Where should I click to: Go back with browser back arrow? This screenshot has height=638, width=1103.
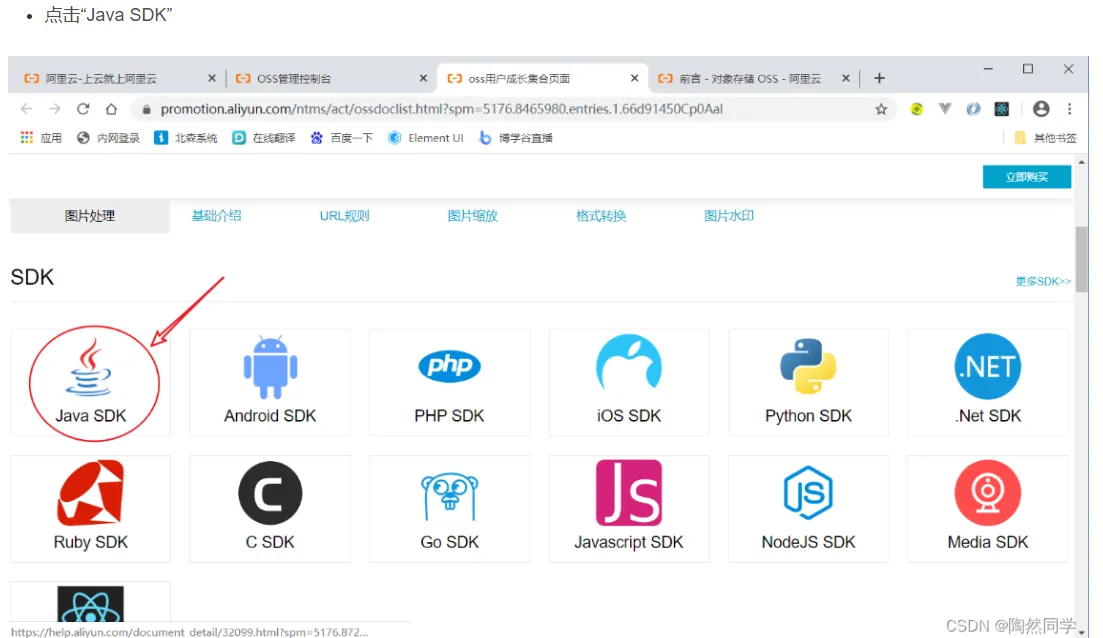point(26,109)
